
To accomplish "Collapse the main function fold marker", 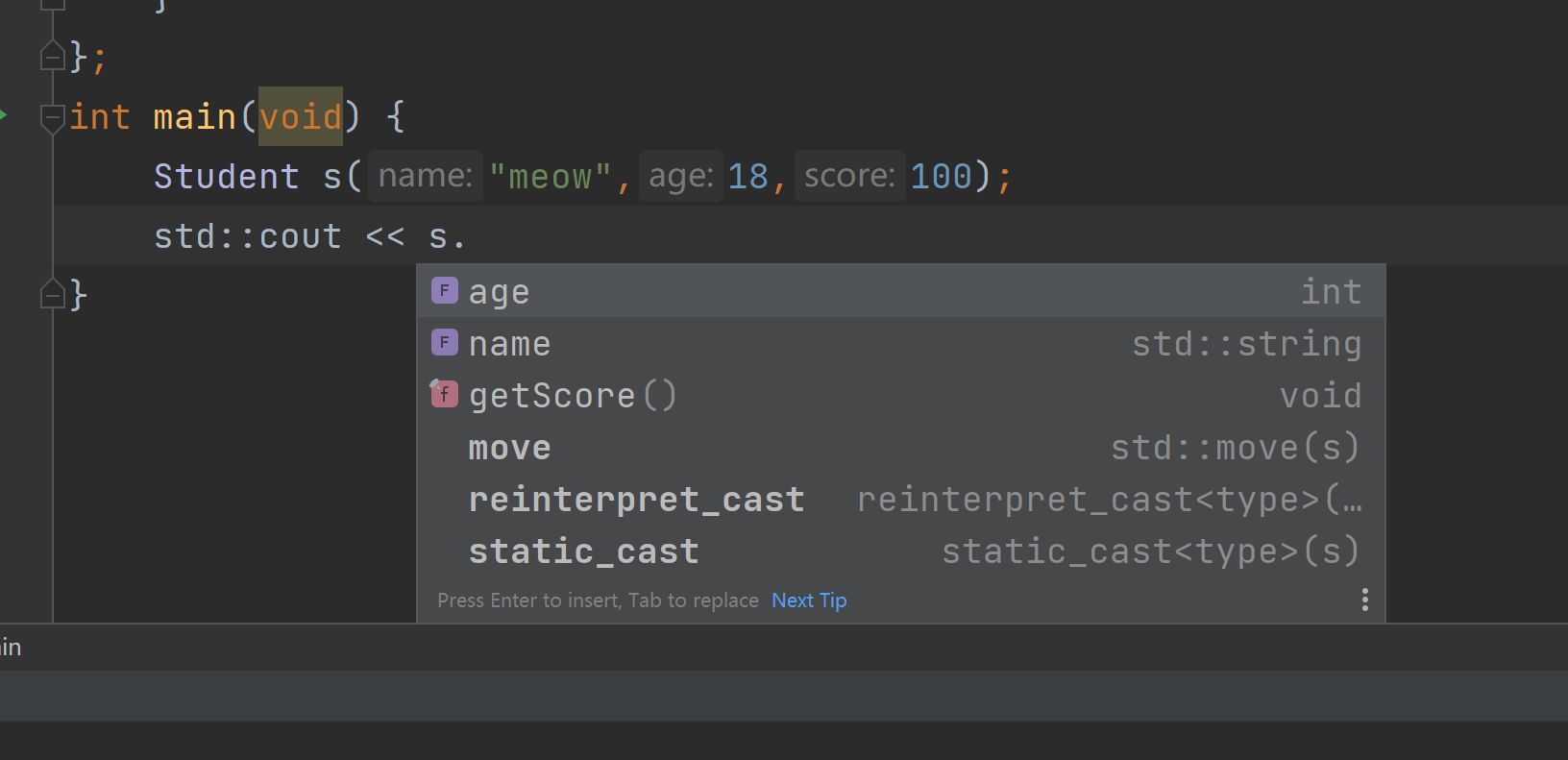I will 52,117.
